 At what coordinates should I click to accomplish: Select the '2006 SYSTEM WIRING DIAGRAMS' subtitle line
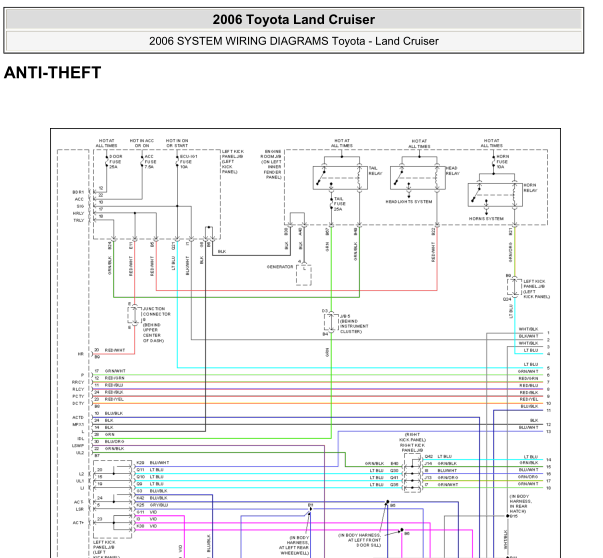coord(293,41)
